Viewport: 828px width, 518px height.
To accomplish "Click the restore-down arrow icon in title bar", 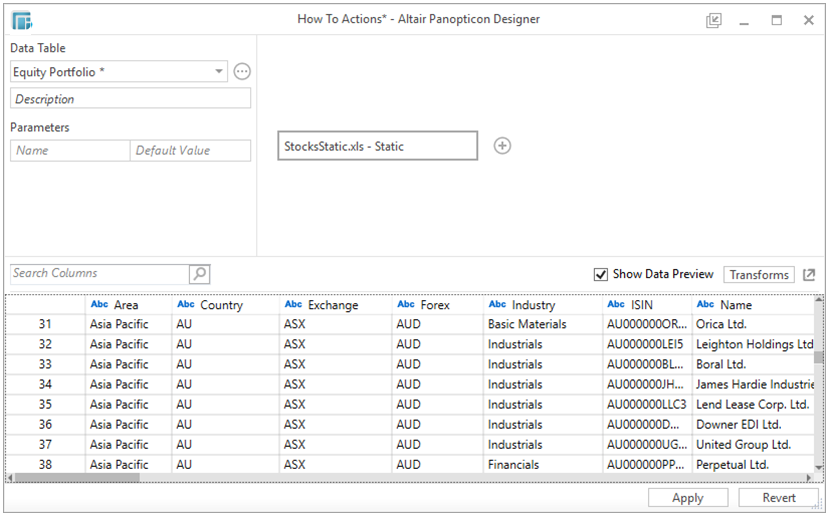I will [713, 20].
